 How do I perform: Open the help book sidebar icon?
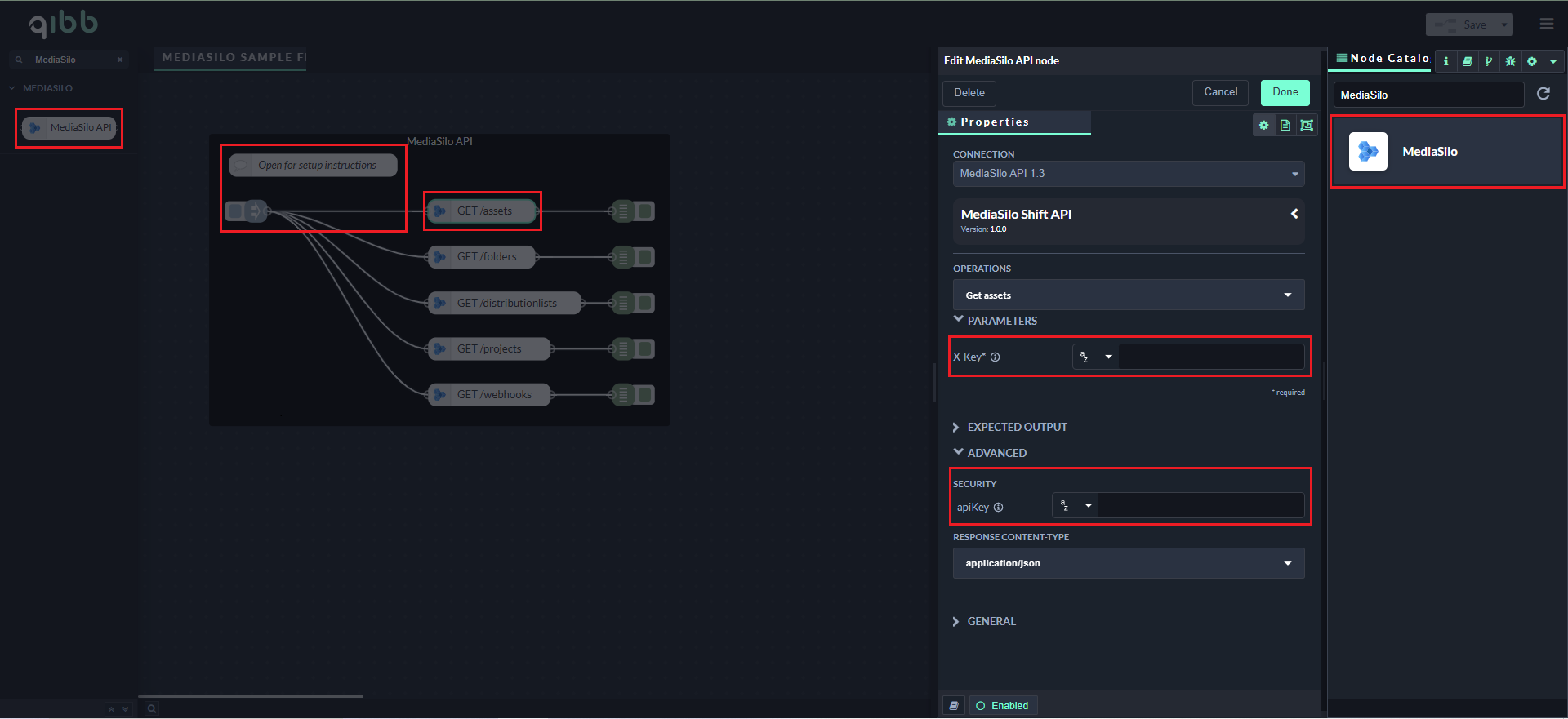coord(1467,61)
